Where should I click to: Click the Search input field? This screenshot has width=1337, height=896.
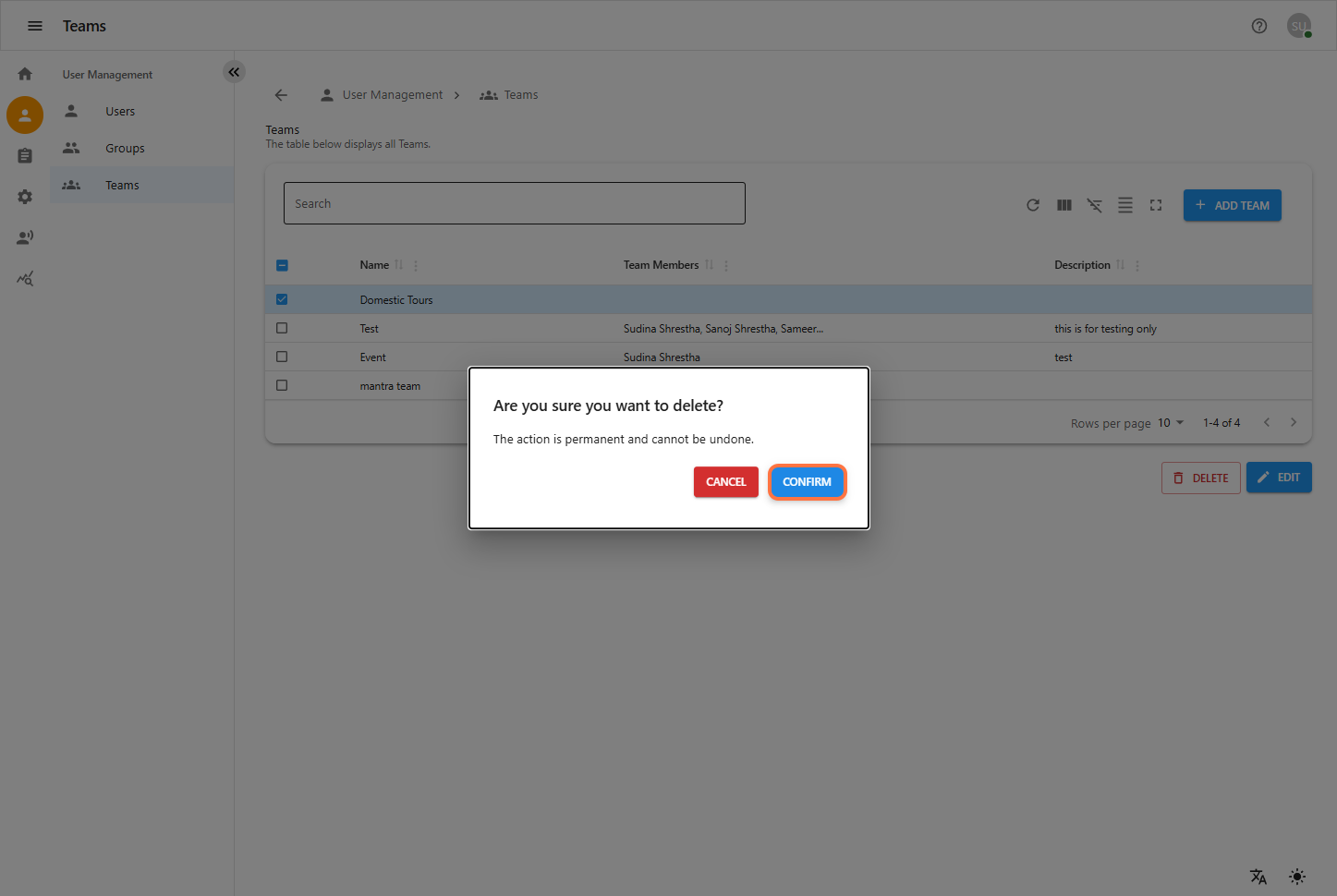pyautogui.click(x=514, y=203)
